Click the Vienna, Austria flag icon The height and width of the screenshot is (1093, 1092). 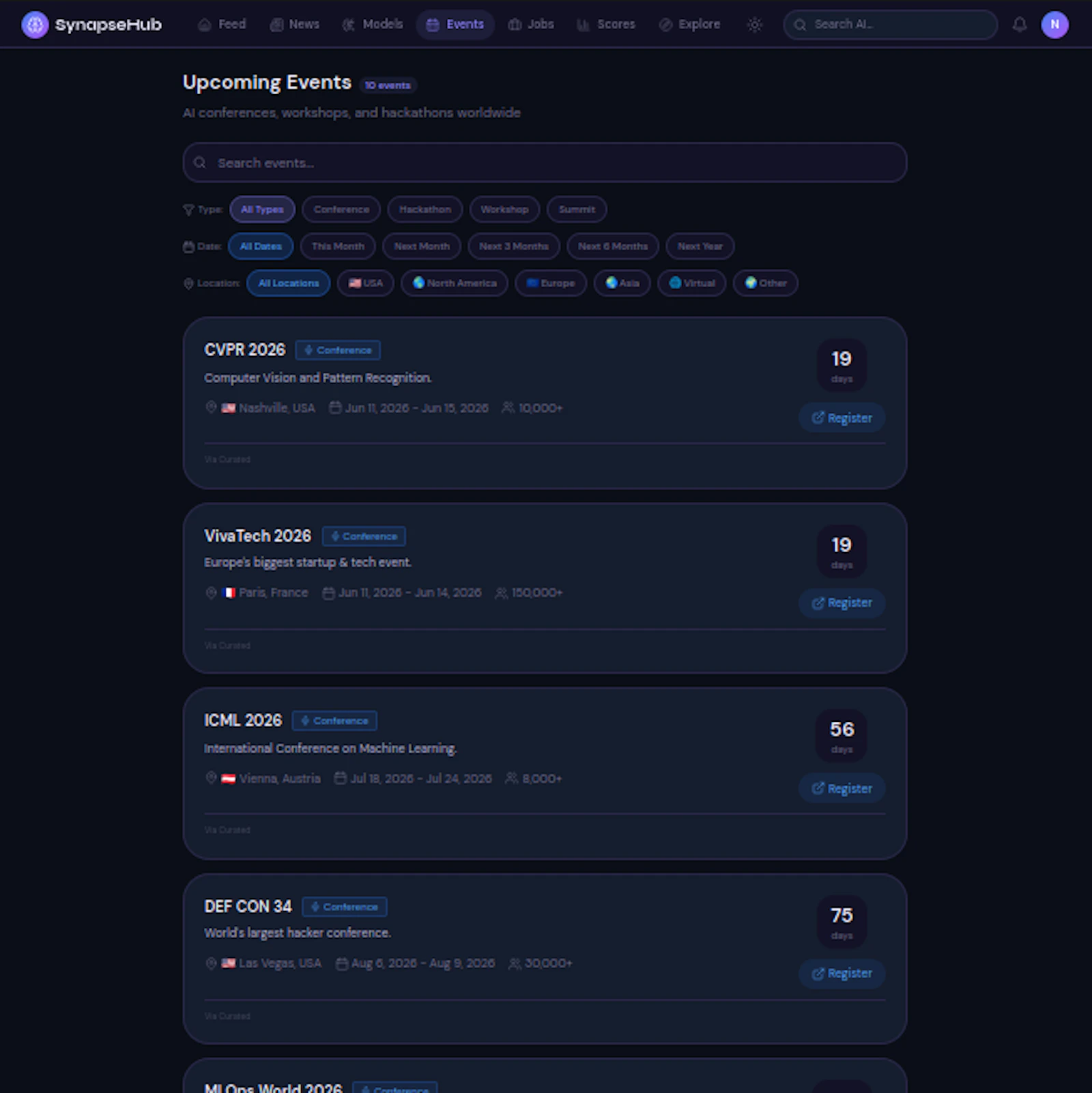pyautogui.click(x=229, y=778)
